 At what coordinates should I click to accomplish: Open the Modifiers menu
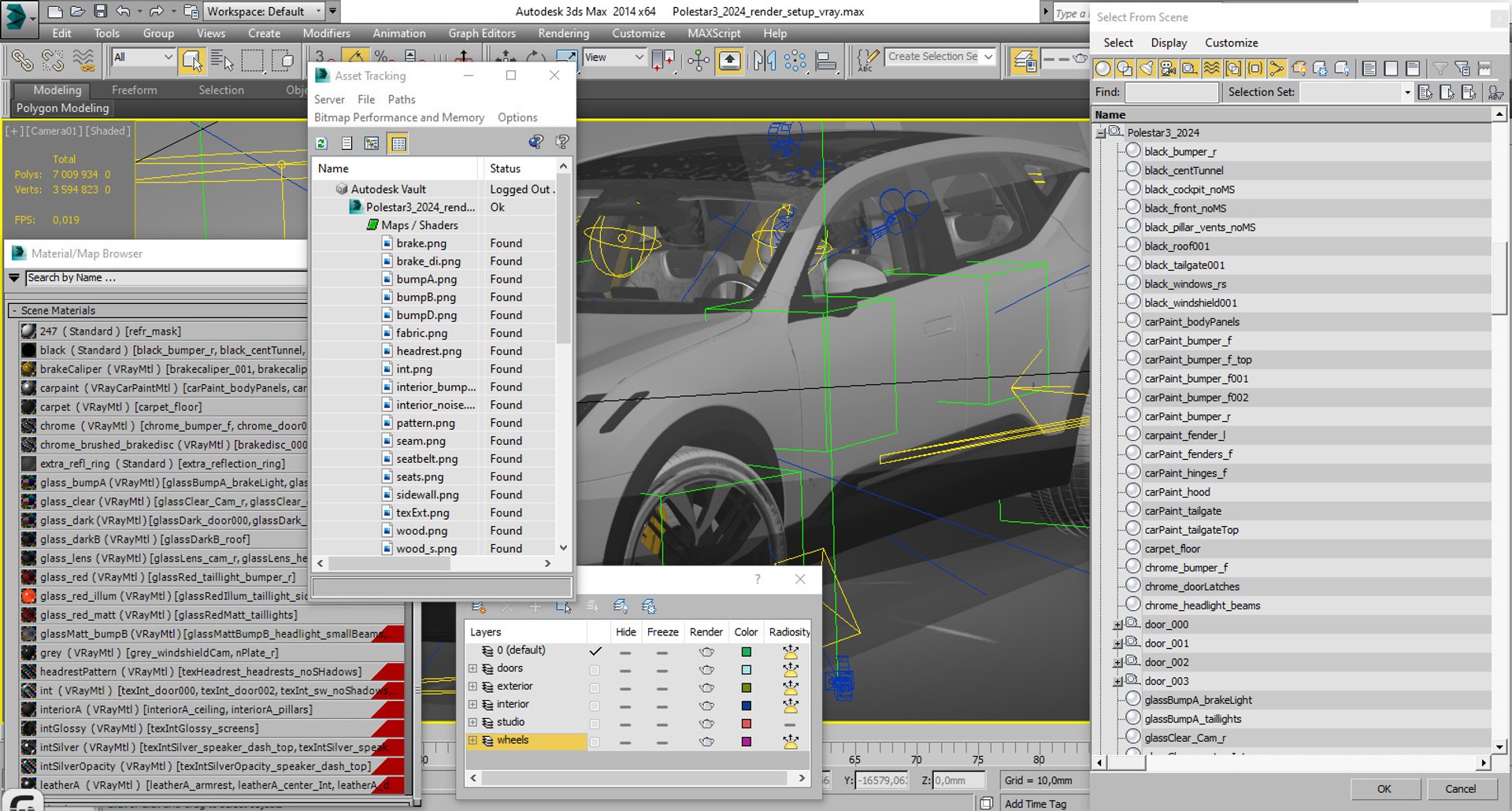326,33
